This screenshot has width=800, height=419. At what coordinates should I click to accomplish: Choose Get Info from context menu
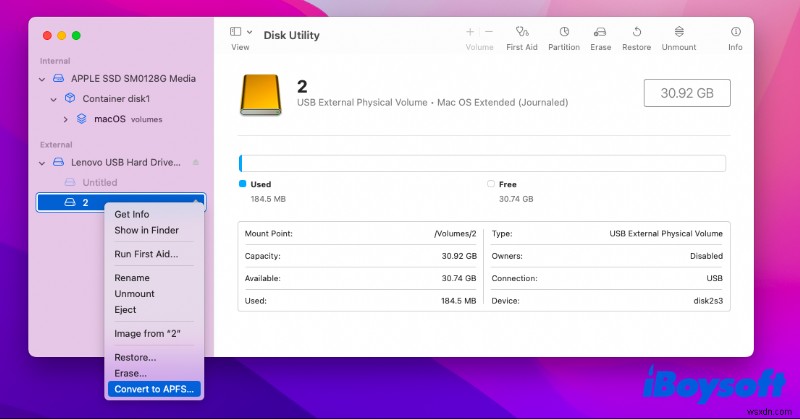132,214
